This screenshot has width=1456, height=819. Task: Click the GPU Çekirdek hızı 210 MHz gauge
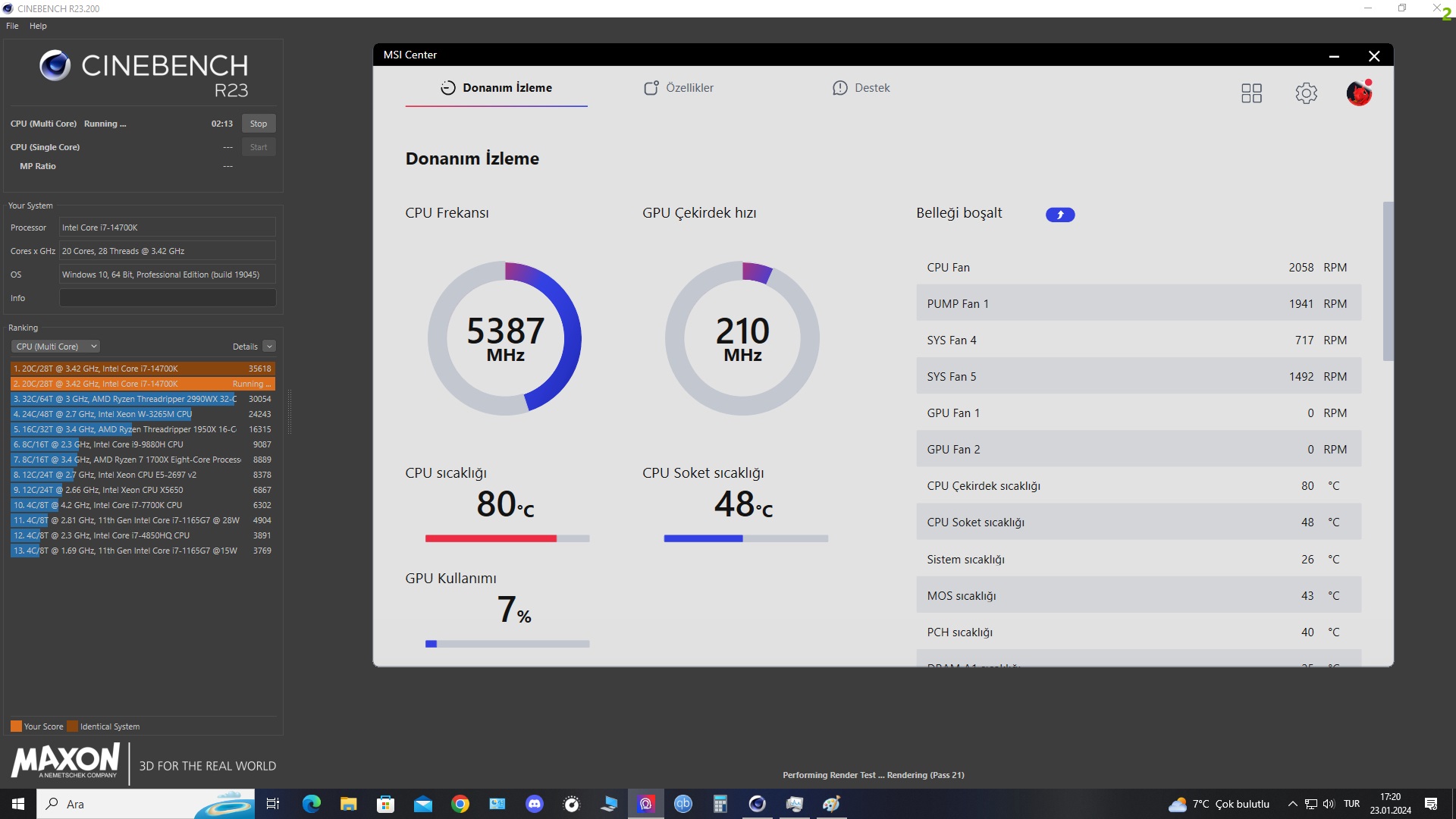tap(742, 338)
